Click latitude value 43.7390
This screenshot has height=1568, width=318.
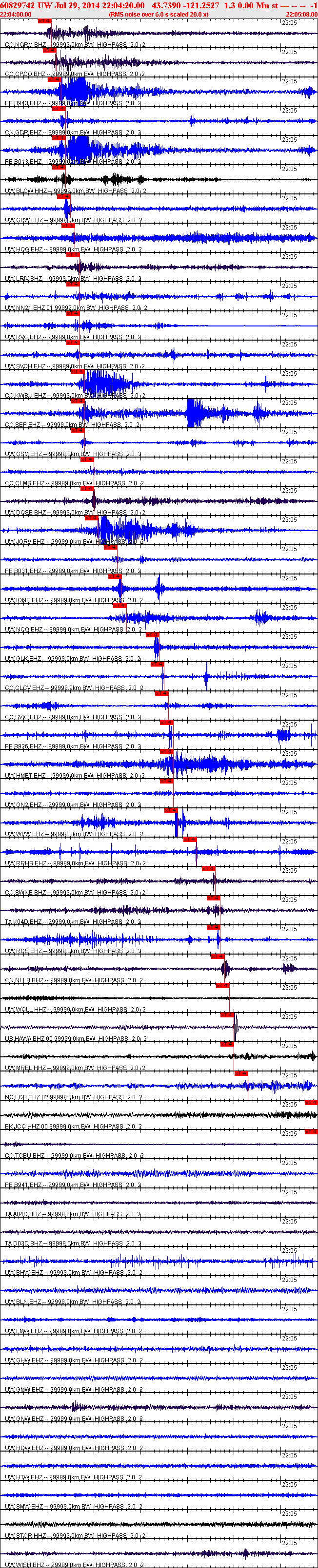[166, 5]
